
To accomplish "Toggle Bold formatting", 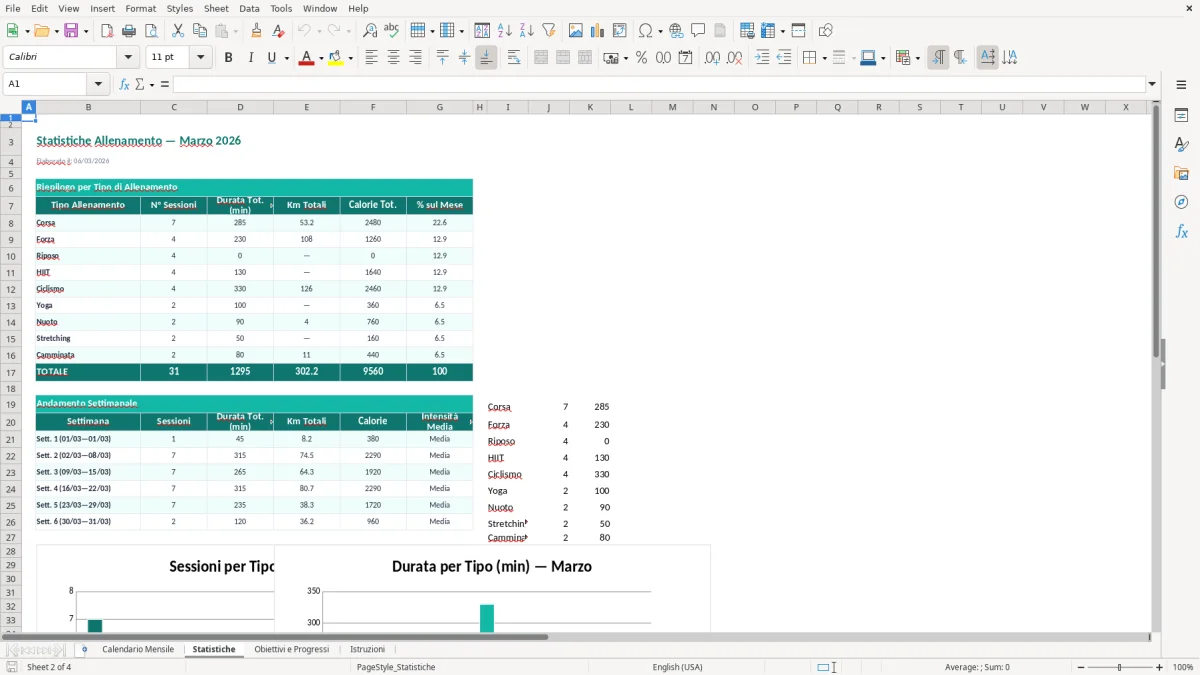I will click(228, 58).
